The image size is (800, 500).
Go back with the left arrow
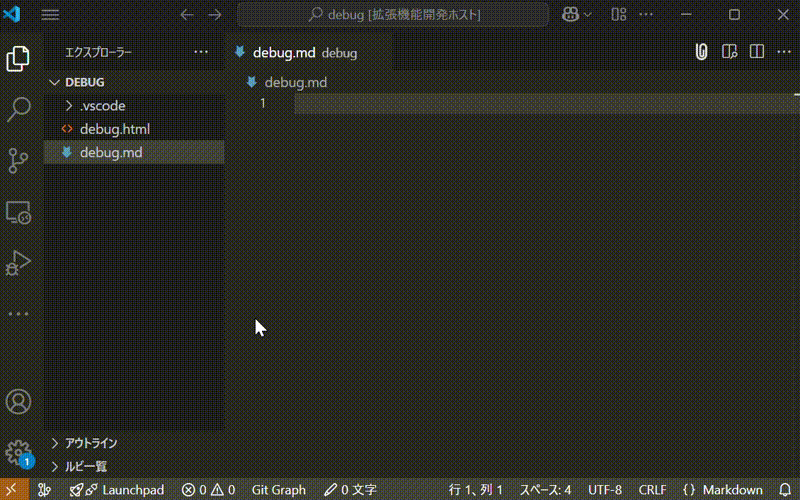(187, 15)
